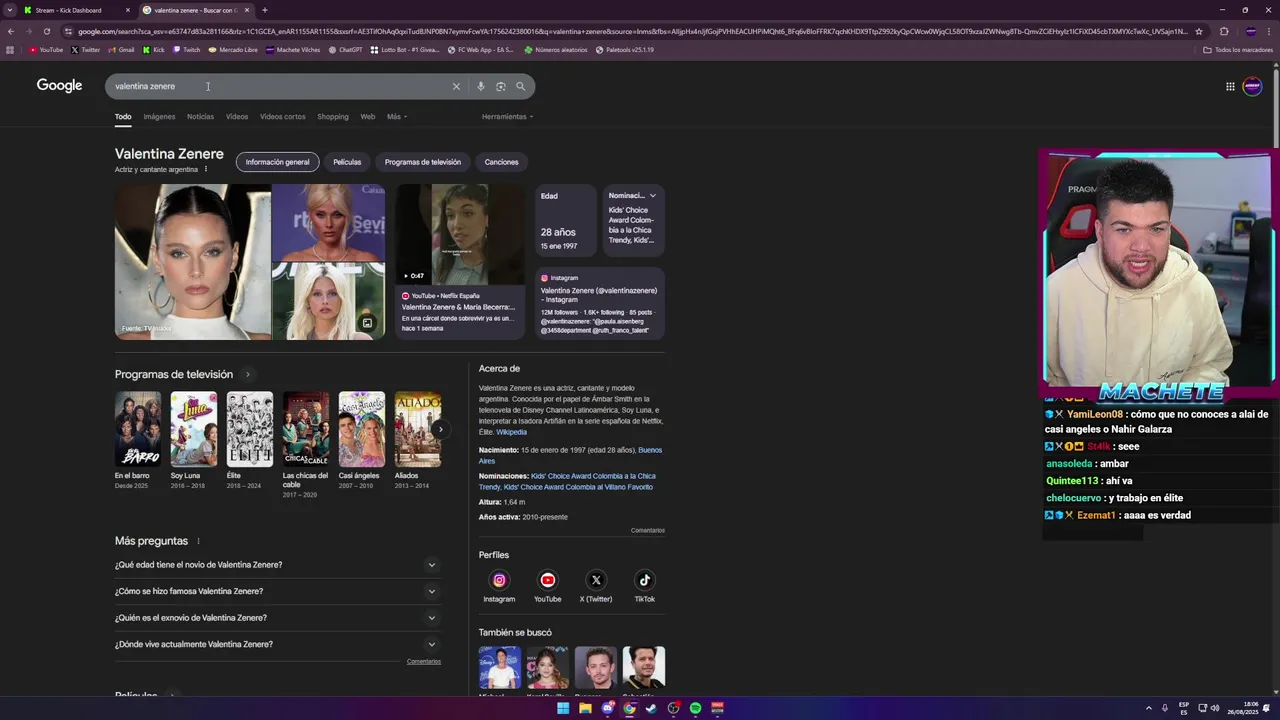Screen dimensions: 1280x720
Task: Open the Soy Luna show poster
Action: [x=193, y=429]
